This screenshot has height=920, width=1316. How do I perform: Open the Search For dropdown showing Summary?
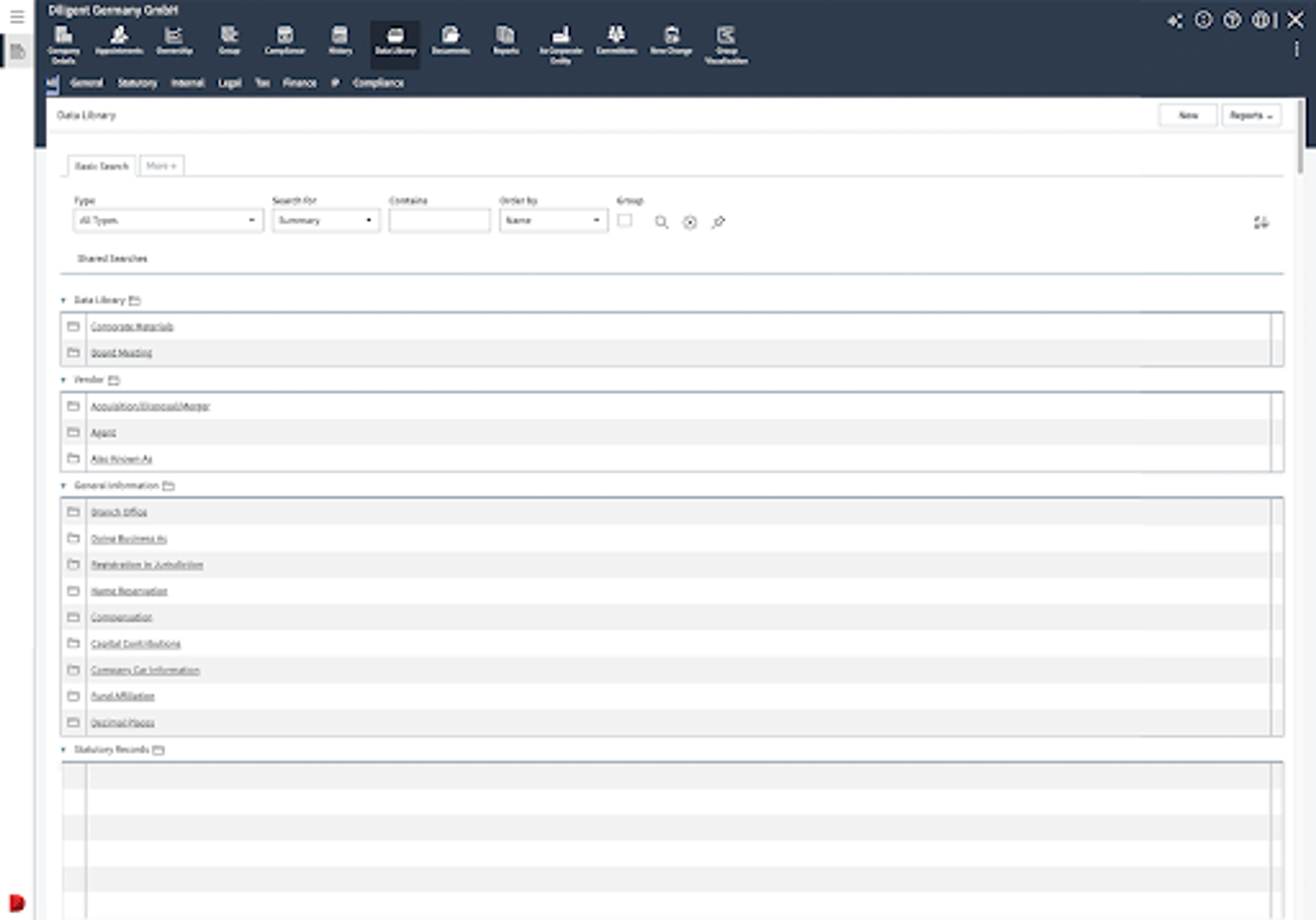point(326,221)
